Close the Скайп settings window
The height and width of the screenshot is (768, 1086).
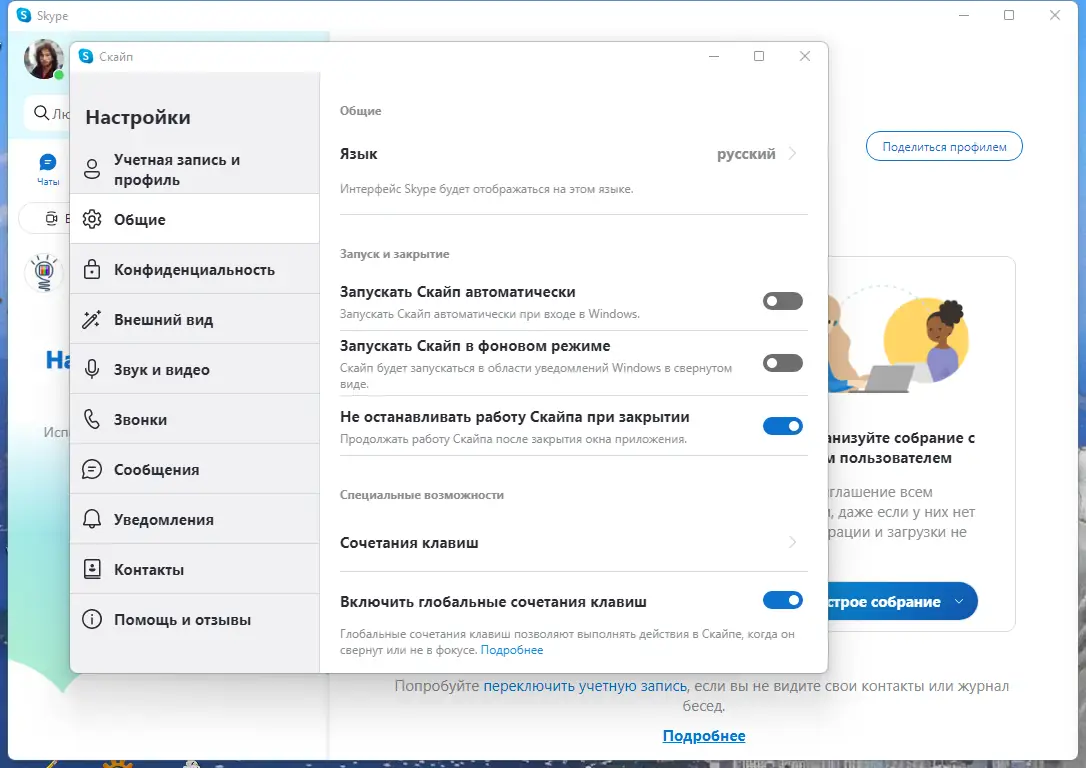click(805, 56)
